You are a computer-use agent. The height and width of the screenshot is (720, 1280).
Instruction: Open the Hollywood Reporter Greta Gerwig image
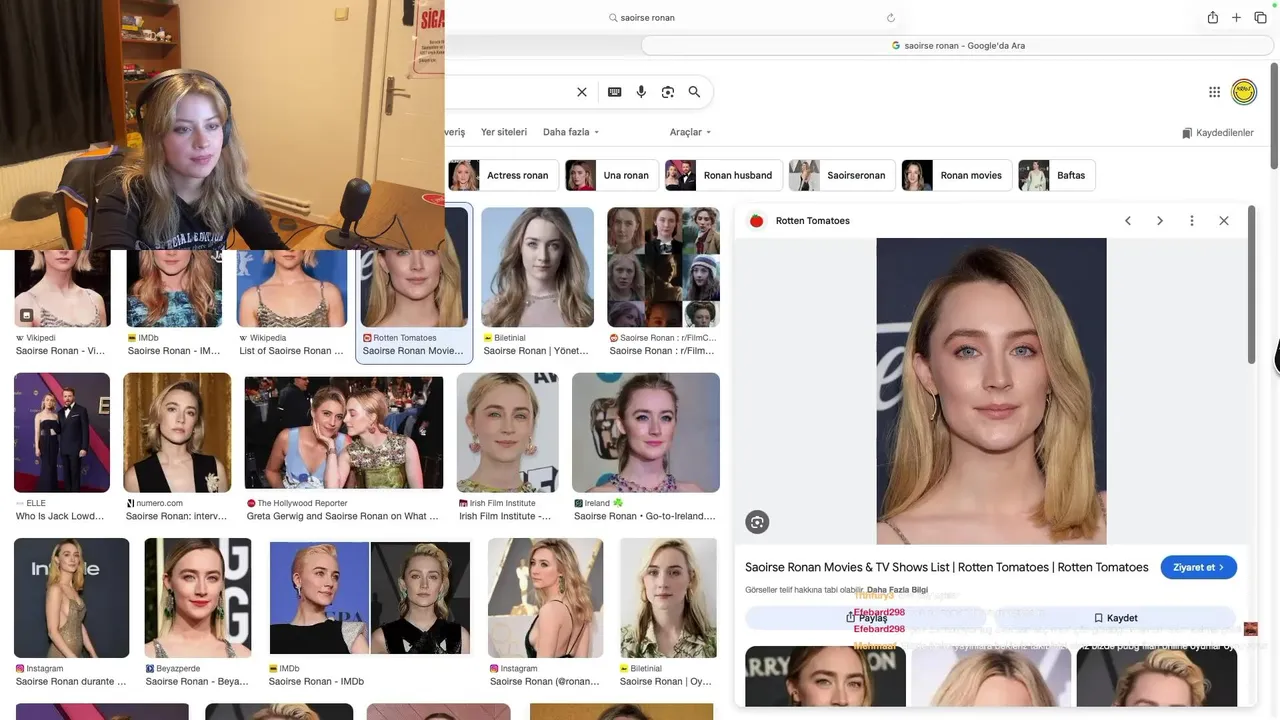pos(344,432)
